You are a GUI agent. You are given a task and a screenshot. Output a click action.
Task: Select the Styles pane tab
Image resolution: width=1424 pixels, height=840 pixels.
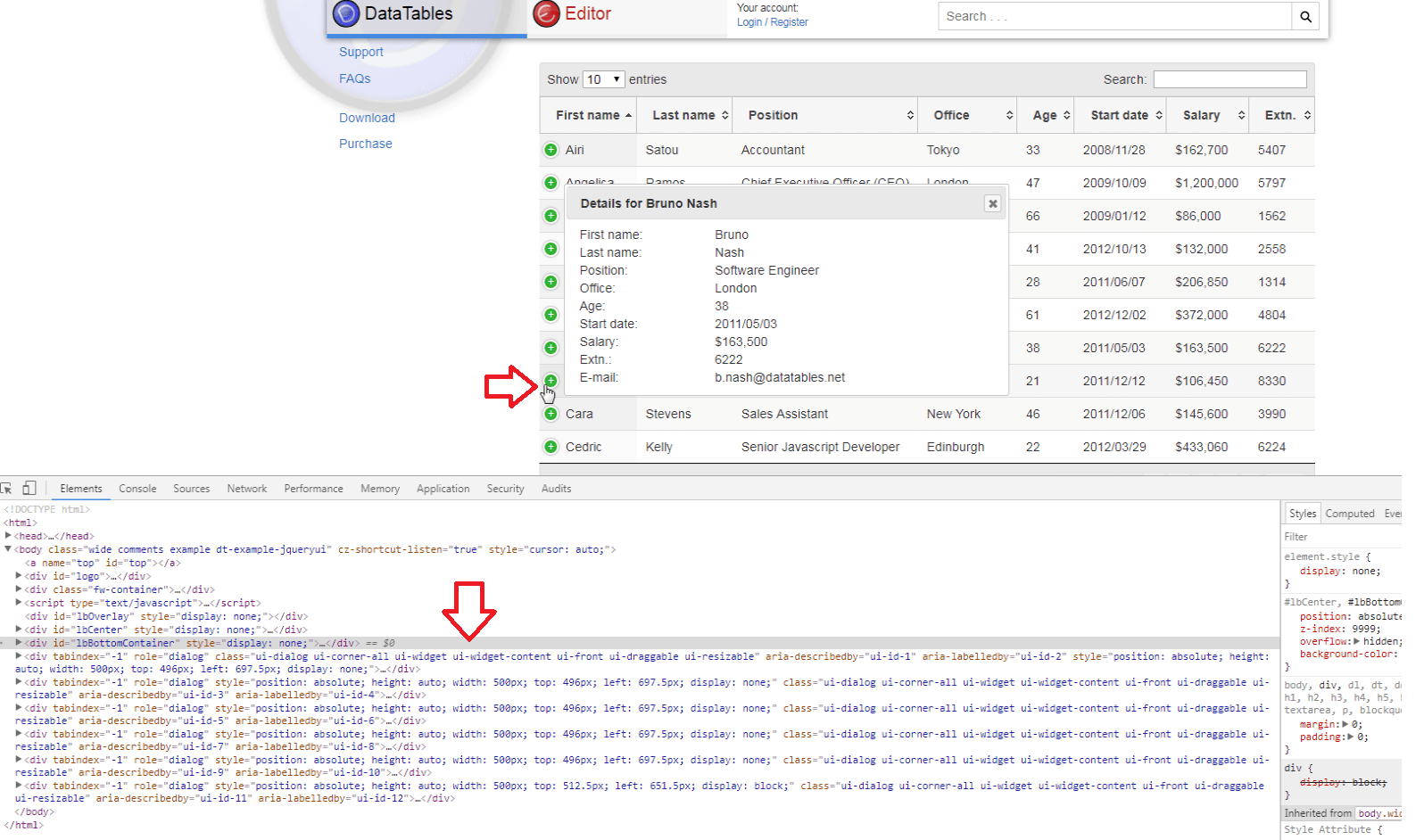tap(1302, 514)
